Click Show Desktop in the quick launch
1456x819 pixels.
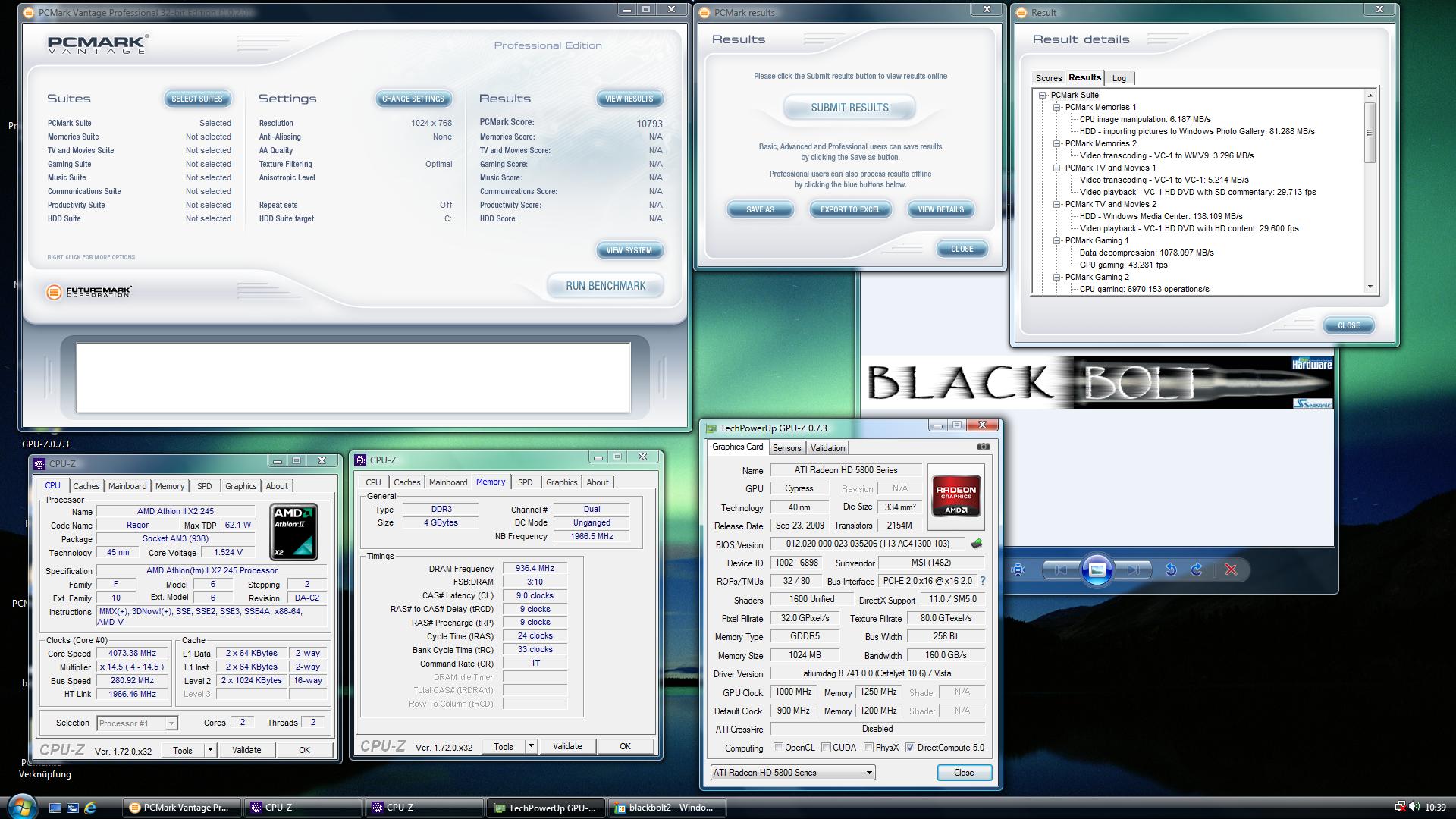(55, 808)
